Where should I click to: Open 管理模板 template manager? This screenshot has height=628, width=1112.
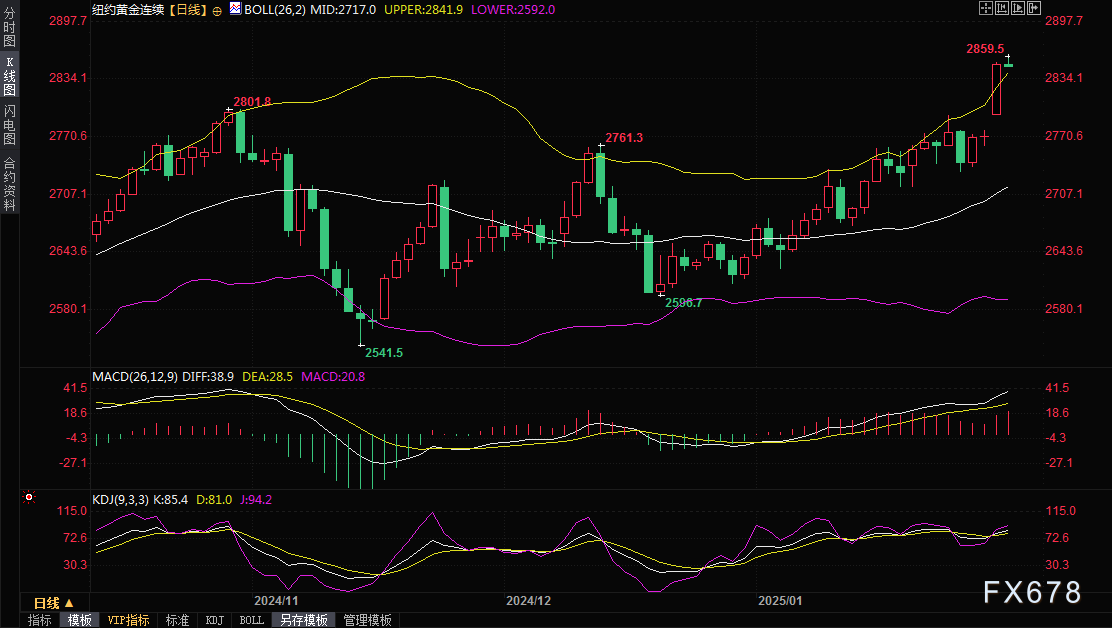pos(367,620)
